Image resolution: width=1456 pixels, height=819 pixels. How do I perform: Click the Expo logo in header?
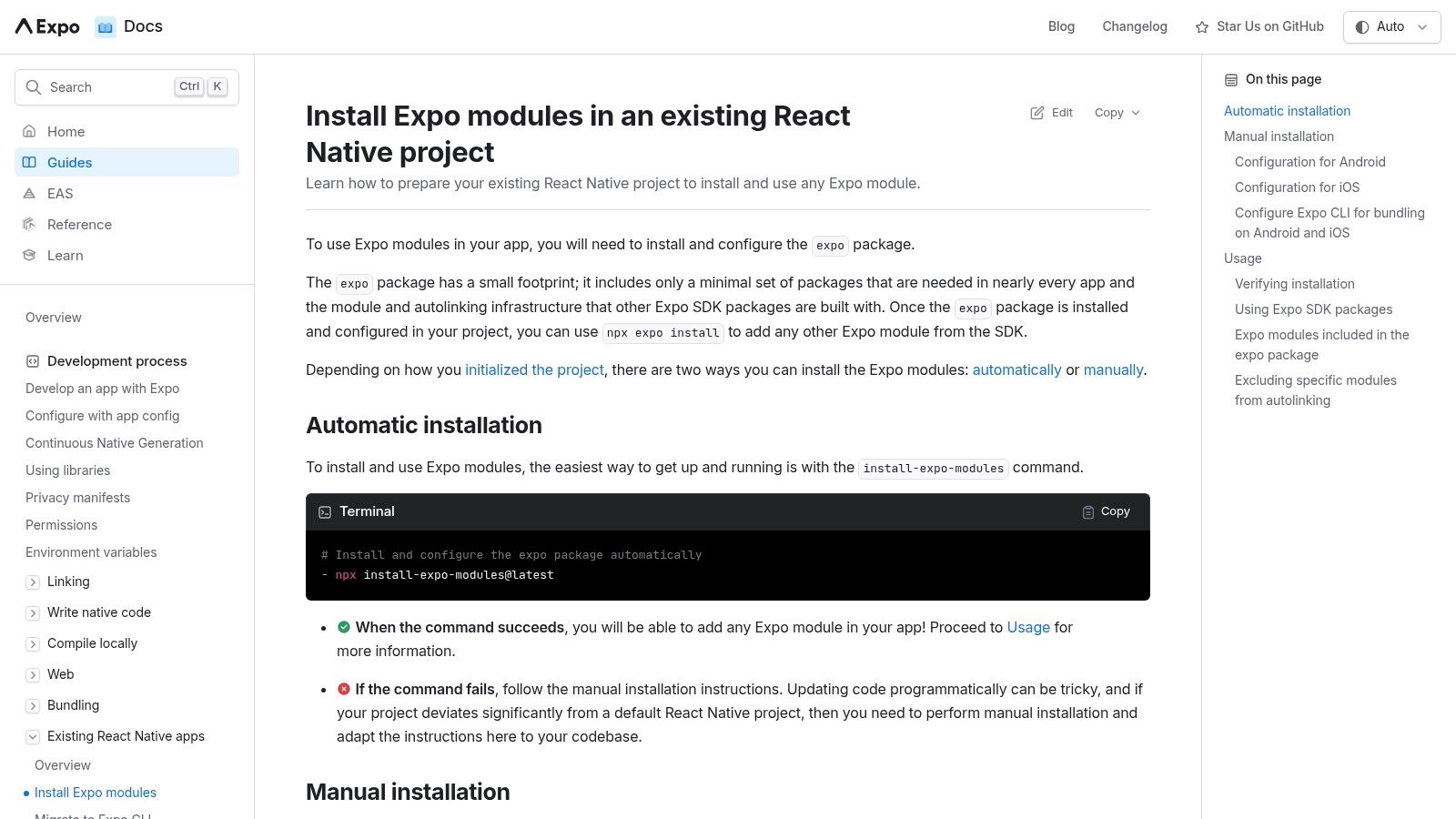pyautogui.click(x=47, y=26)
